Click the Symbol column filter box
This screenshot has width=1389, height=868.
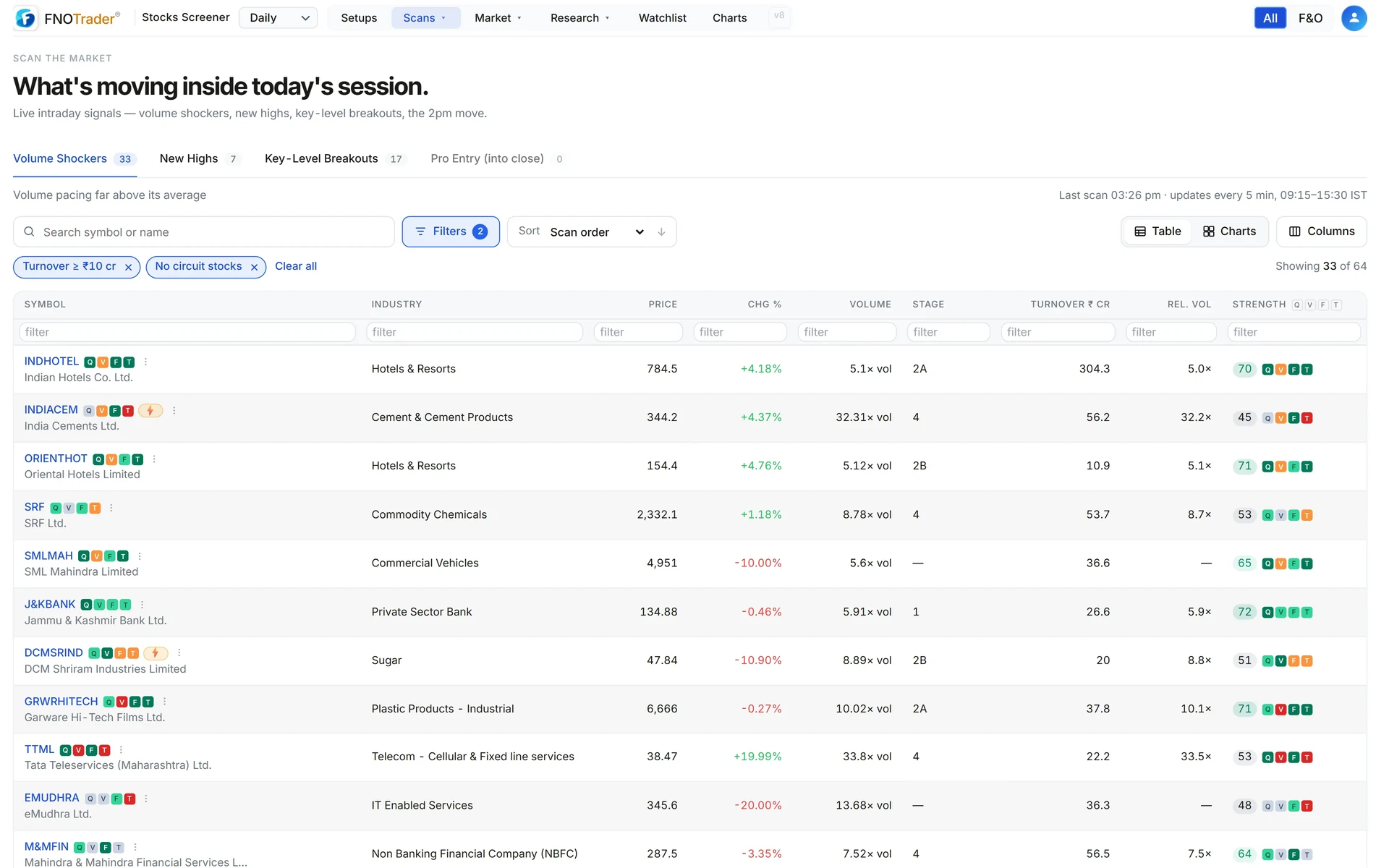187,332
